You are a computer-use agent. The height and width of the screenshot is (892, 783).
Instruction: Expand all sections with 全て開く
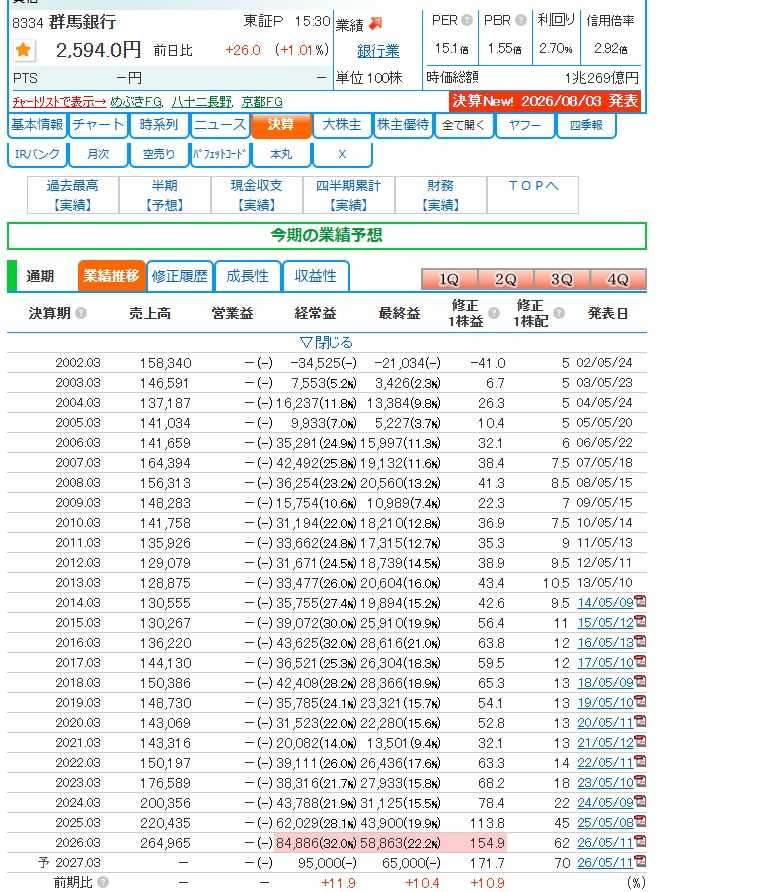click(464, 125)
